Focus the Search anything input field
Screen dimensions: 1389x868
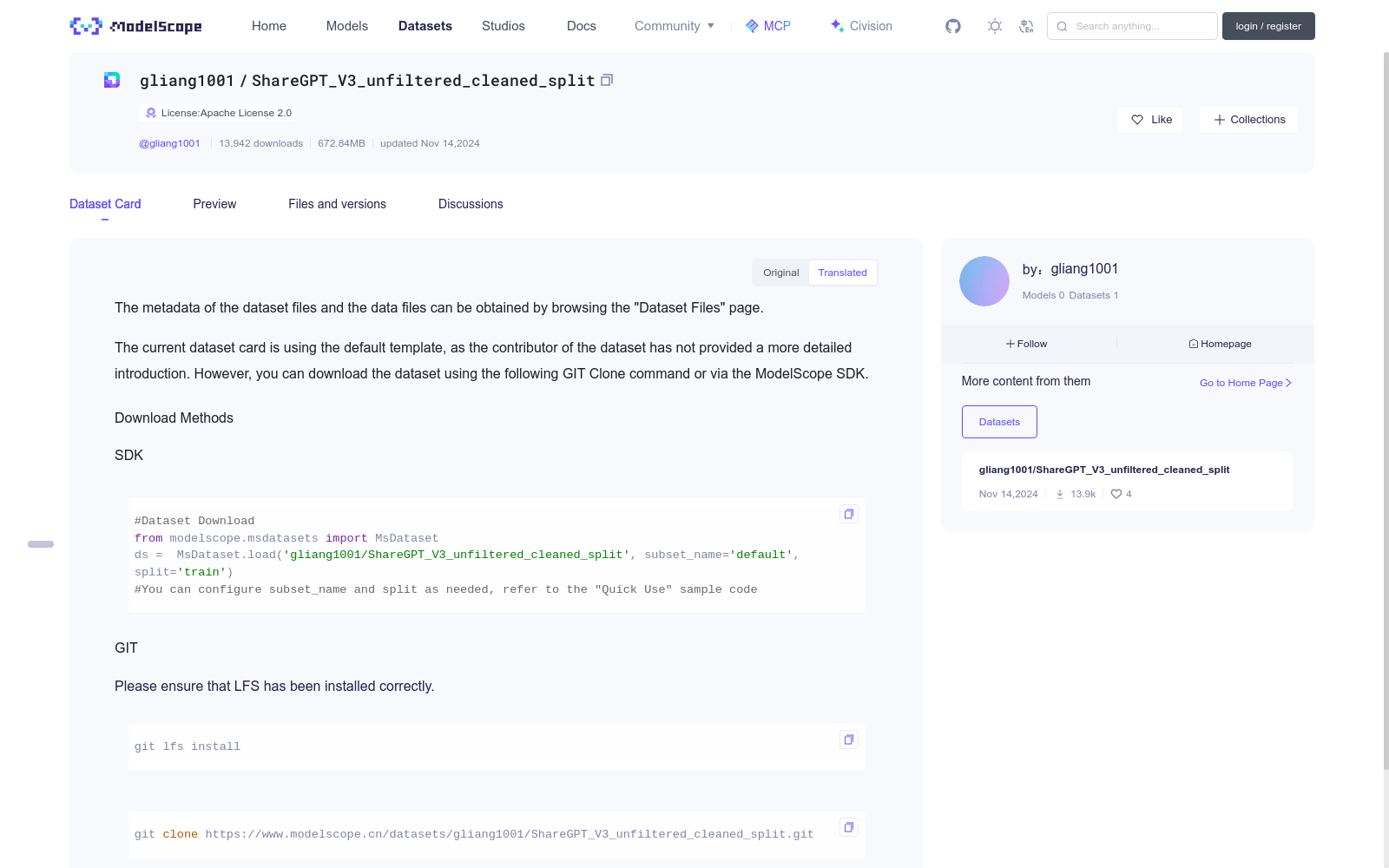pyautogui.click(x=1132, y=26)
